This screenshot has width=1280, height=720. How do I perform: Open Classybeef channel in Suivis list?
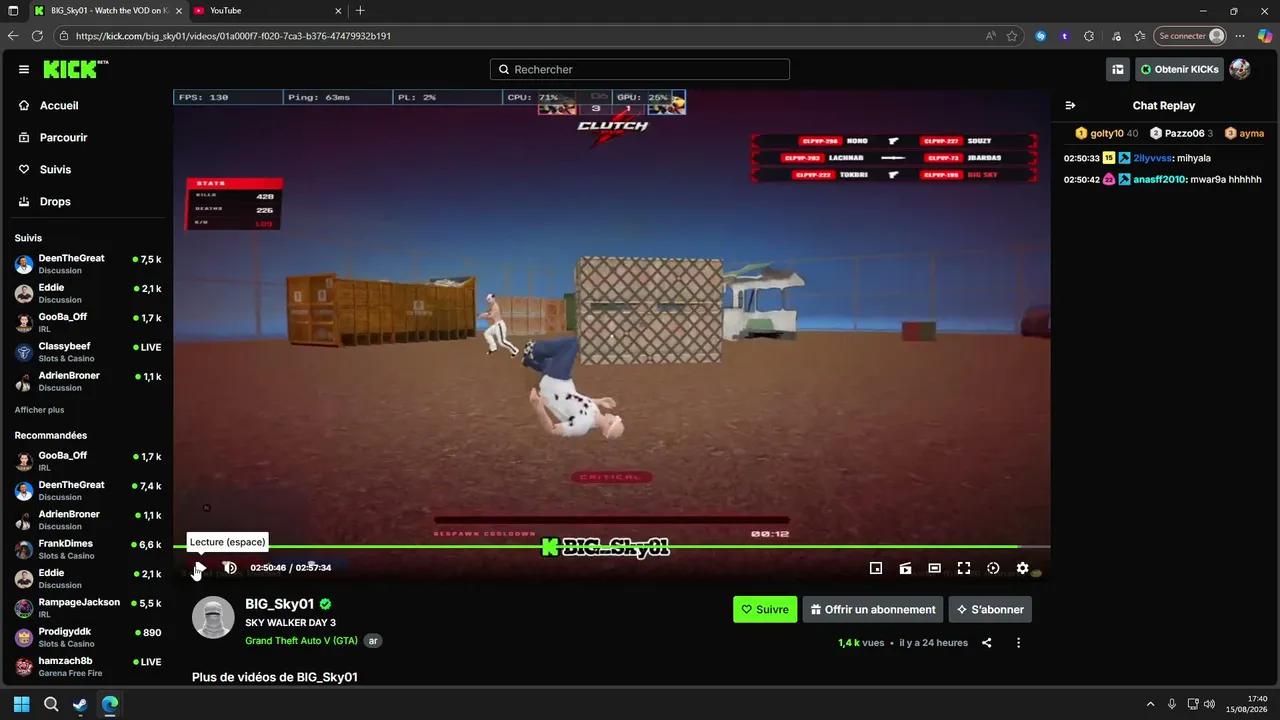coord(87,352)
